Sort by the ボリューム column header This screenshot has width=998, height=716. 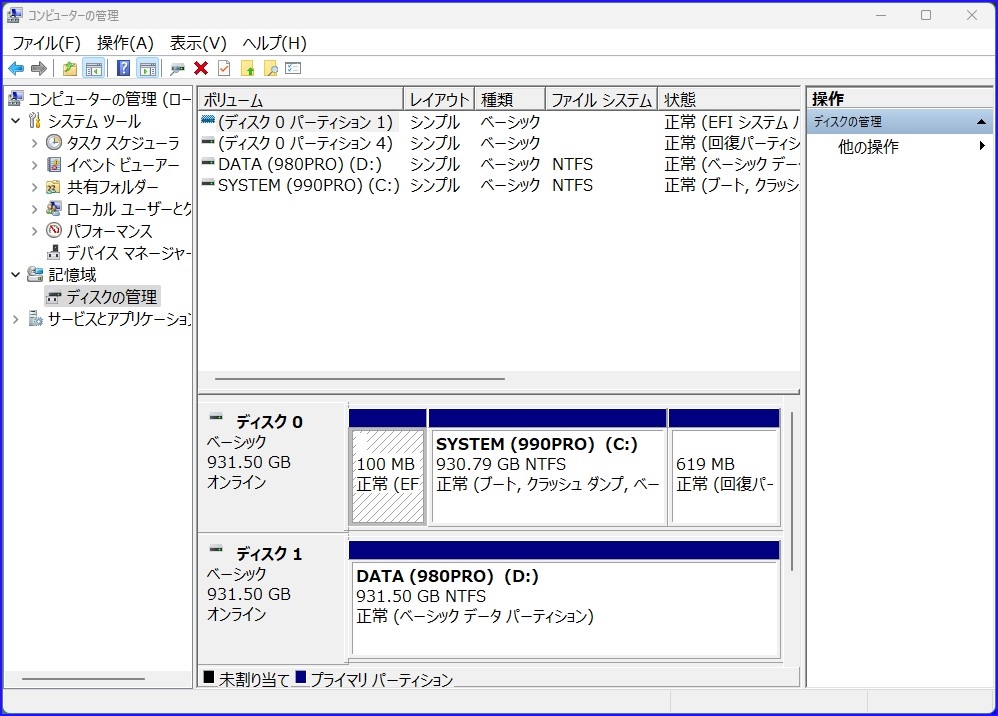300,100
